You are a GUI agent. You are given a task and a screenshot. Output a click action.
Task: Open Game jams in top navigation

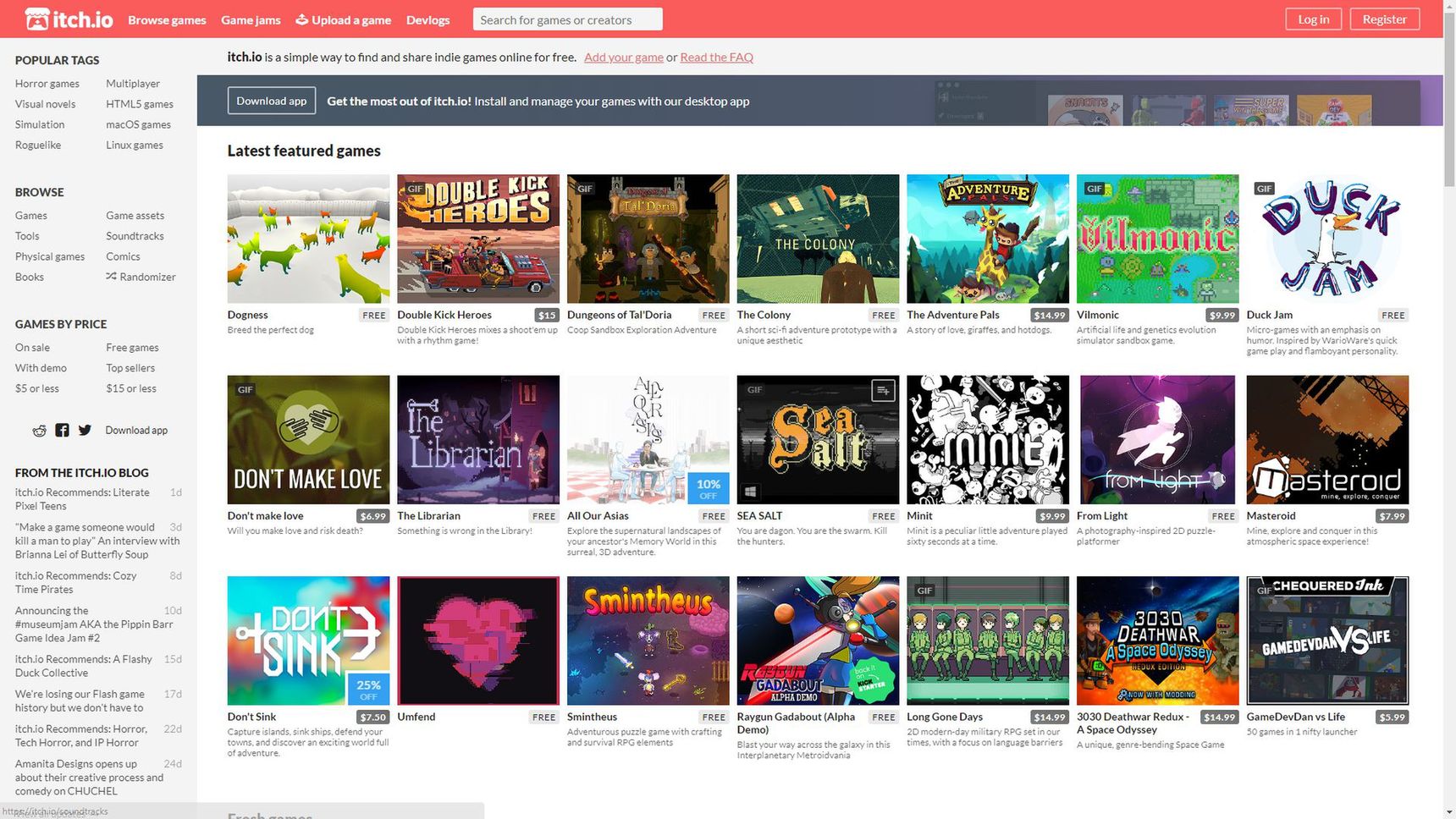(x=251, y=19)
